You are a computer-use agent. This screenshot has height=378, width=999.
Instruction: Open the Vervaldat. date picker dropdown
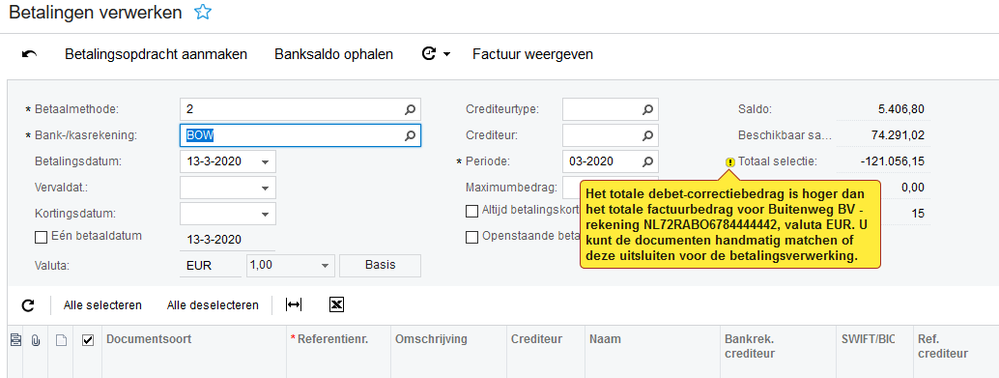265,188
